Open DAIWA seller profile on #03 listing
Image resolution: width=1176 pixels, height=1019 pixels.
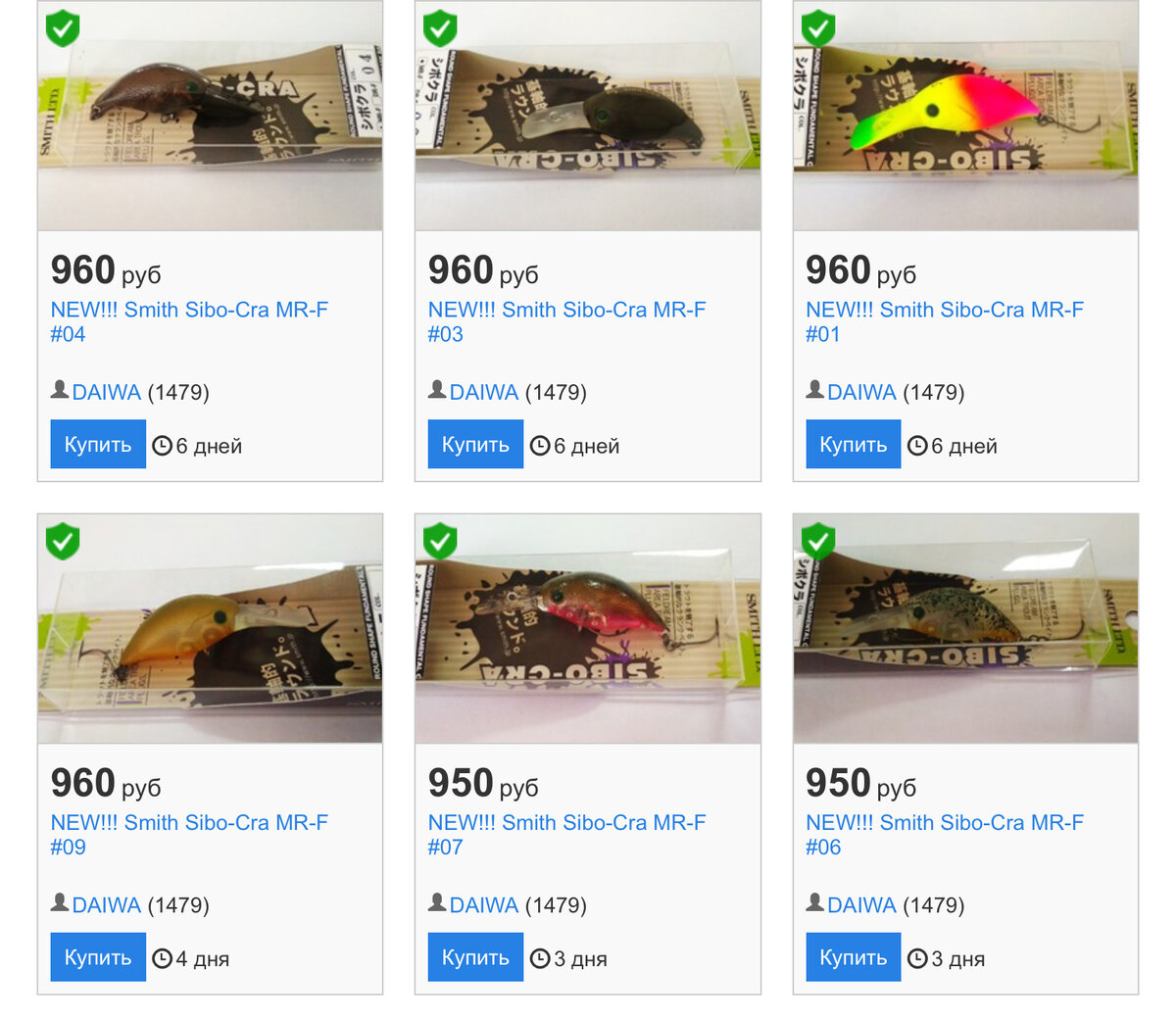click(x=484, y=392)
